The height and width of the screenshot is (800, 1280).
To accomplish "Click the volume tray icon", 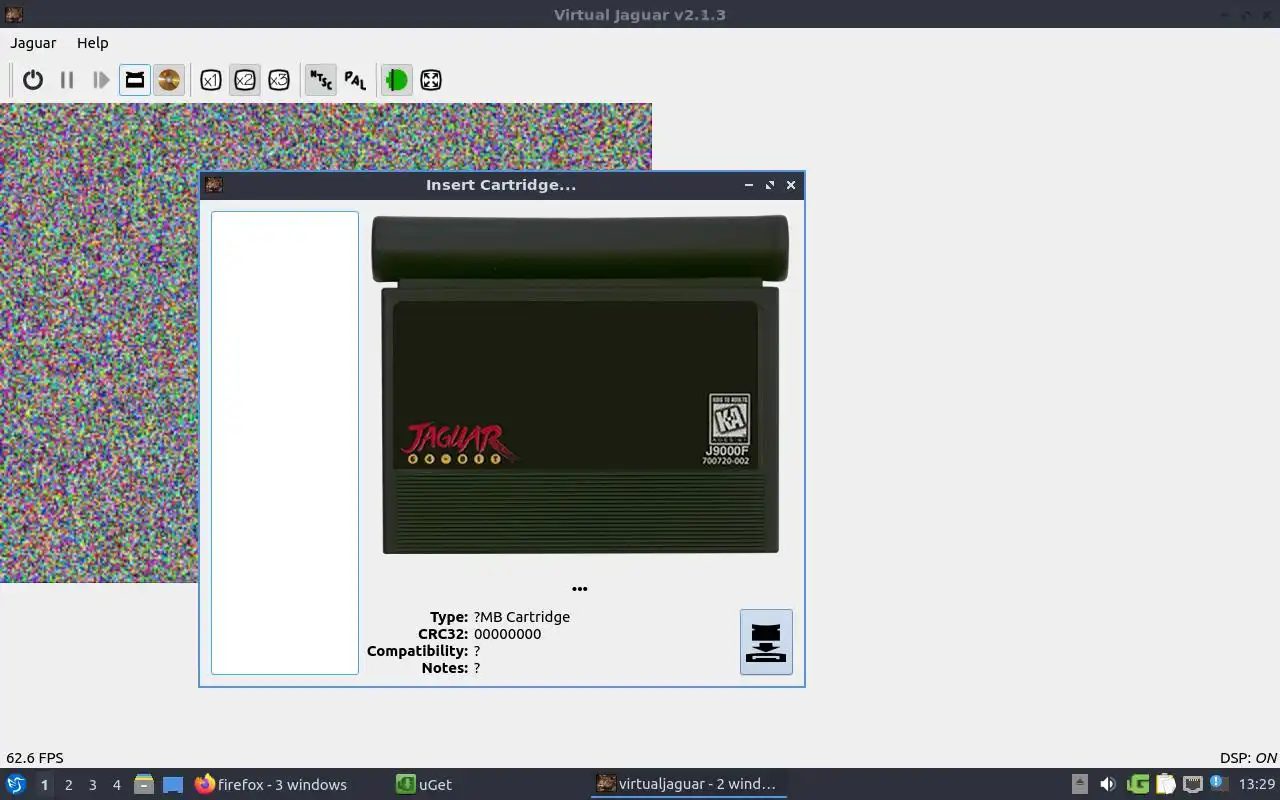I will (1107, 784).
